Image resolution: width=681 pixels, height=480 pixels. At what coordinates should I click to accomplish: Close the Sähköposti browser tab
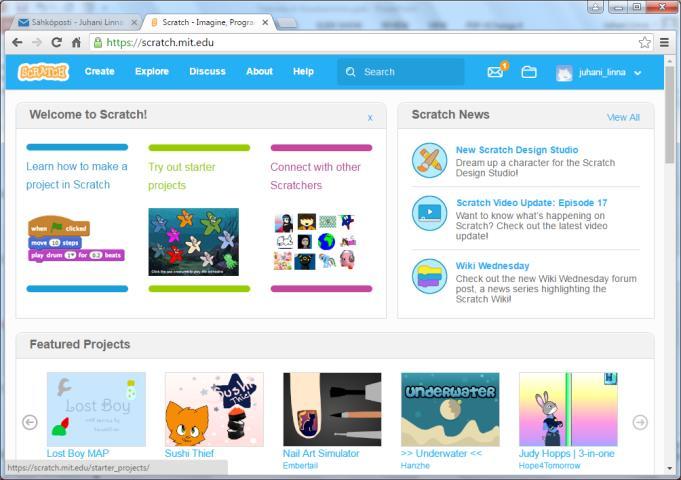[x=134, y=22]
